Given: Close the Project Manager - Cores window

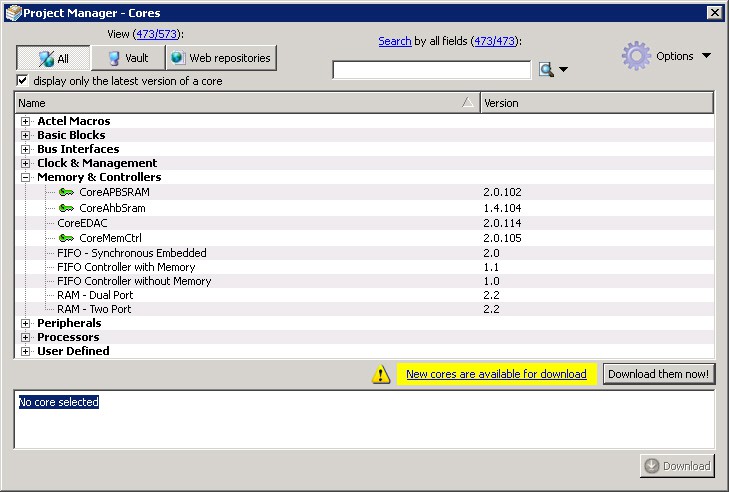Looking at the screenshot, I should (714, 13).
